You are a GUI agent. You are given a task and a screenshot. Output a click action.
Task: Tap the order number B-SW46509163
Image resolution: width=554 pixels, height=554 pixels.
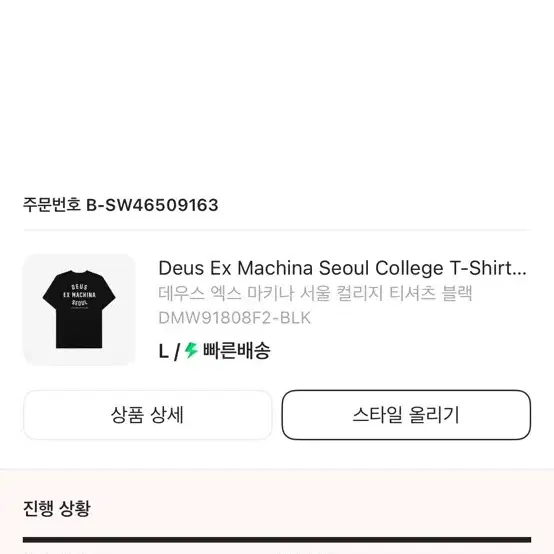(x=152, y=205)
